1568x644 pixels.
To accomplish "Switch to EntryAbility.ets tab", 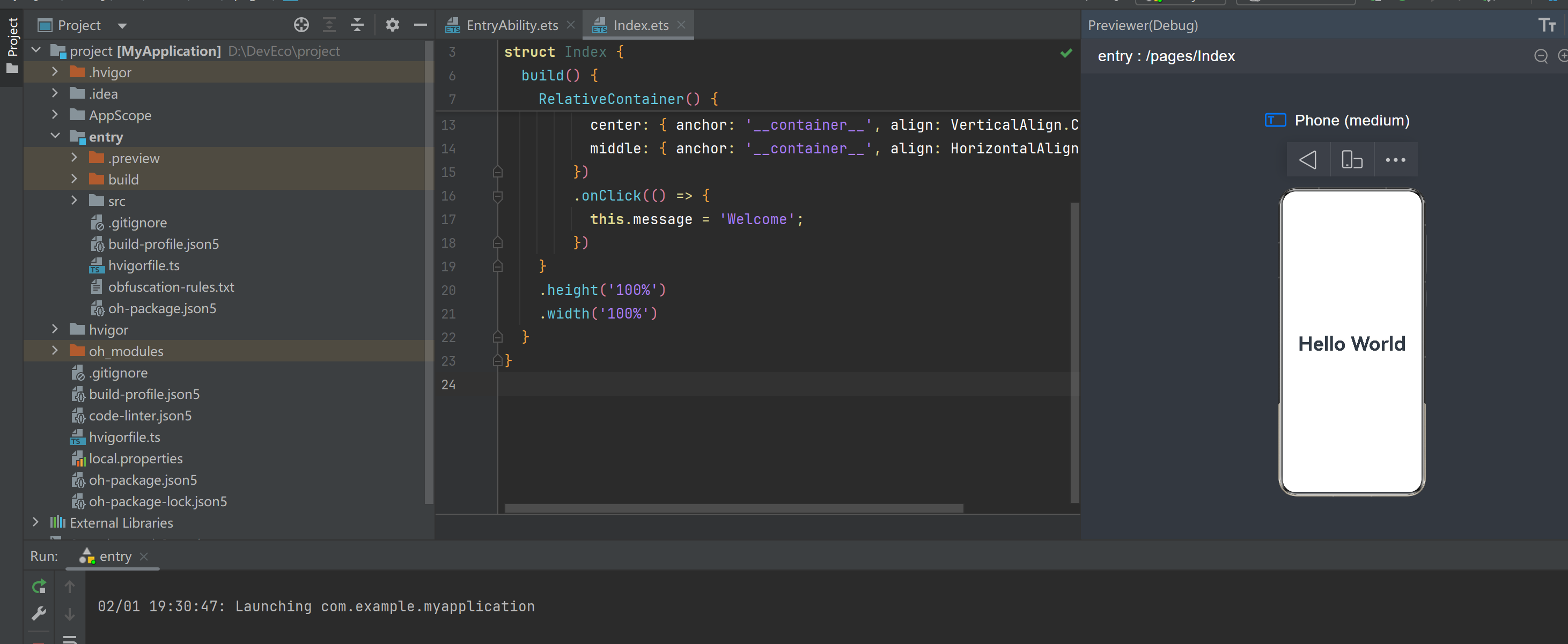I will click(511, 25).
